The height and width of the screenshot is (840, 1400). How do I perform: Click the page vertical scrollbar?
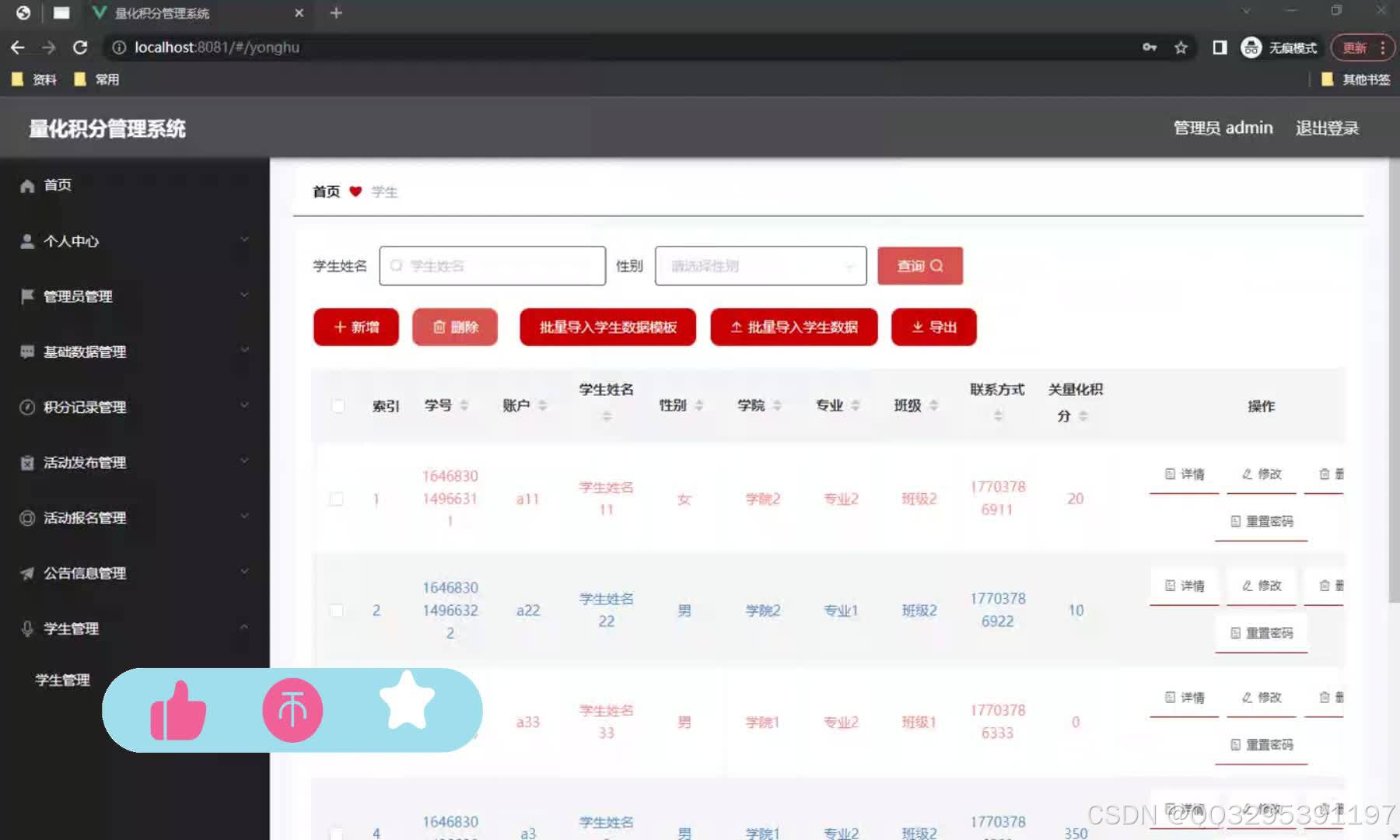[x=1394, y=381]
